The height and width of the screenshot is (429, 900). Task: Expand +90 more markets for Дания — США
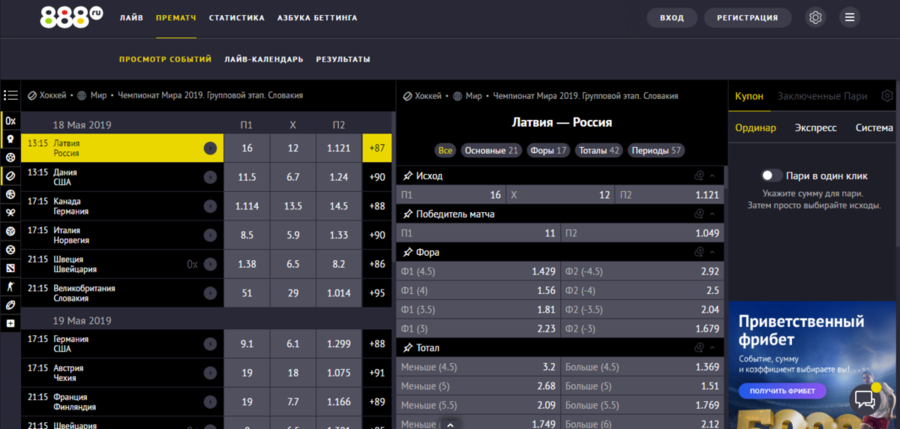[x=377, y=177]
